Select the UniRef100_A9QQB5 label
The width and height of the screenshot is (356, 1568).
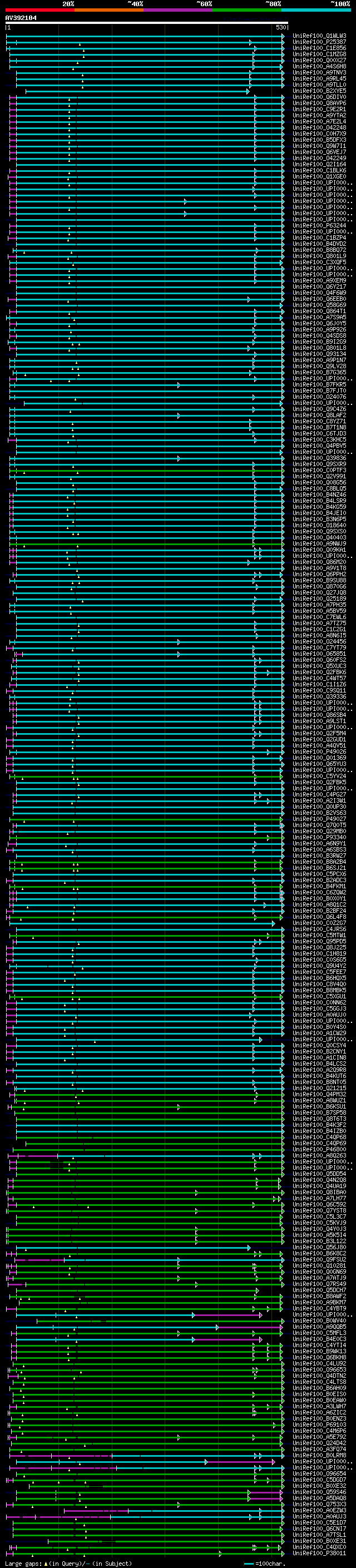(x=319, y=1327)
